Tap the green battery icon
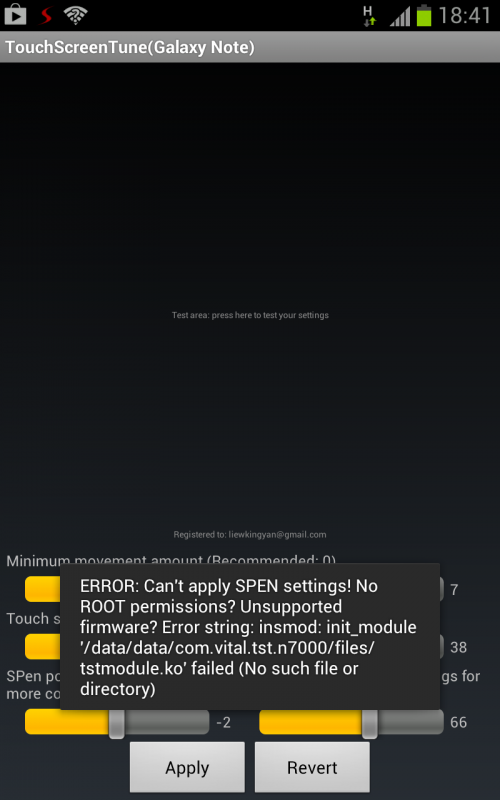 pos(424,15)
